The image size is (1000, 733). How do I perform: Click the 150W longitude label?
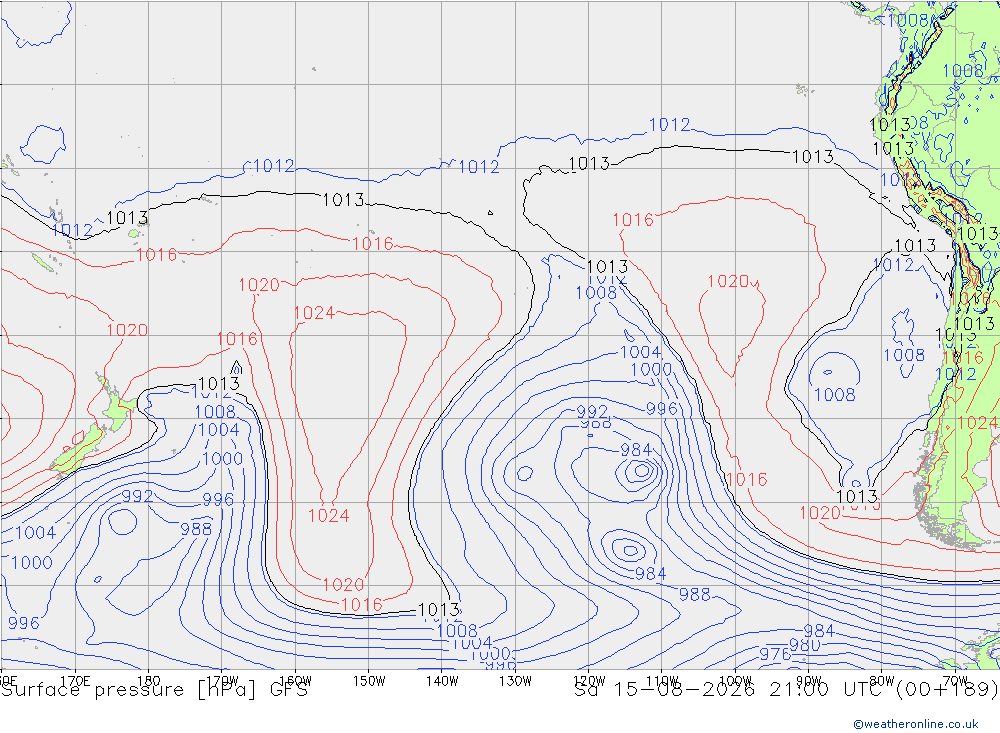(x=369, y=681)
